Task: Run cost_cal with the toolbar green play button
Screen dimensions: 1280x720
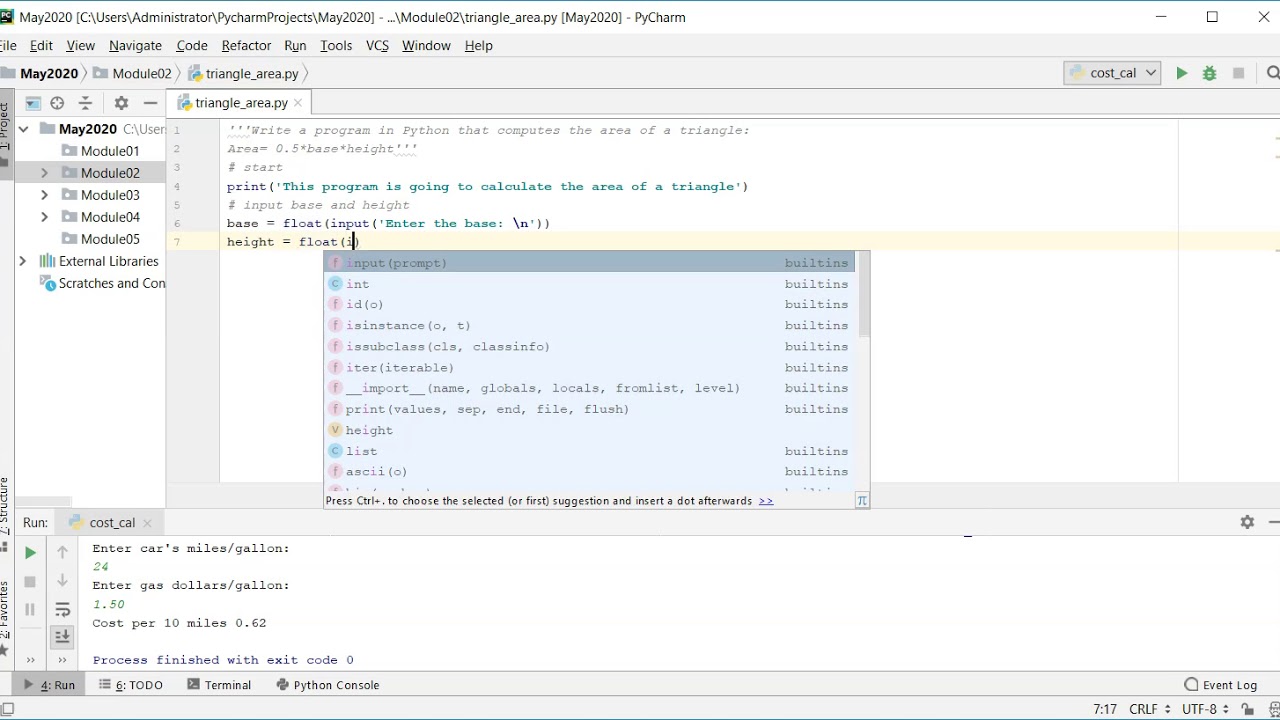Action: pos(1181,73)
